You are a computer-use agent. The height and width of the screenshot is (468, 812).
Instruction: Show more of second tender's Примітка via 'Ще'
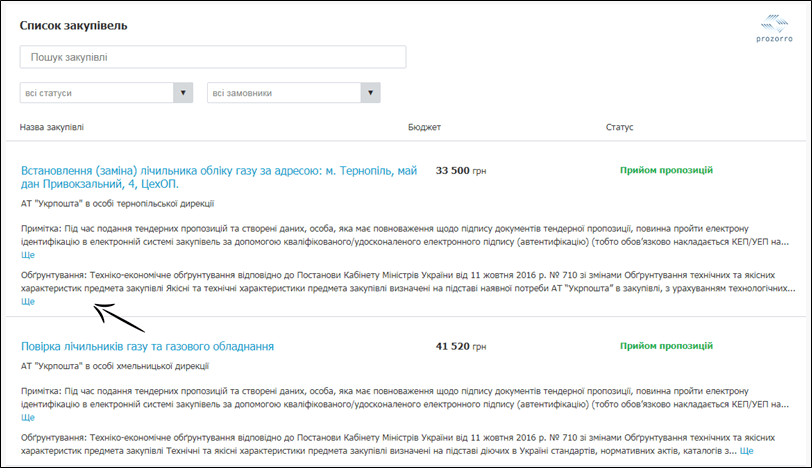pos(27,416)
